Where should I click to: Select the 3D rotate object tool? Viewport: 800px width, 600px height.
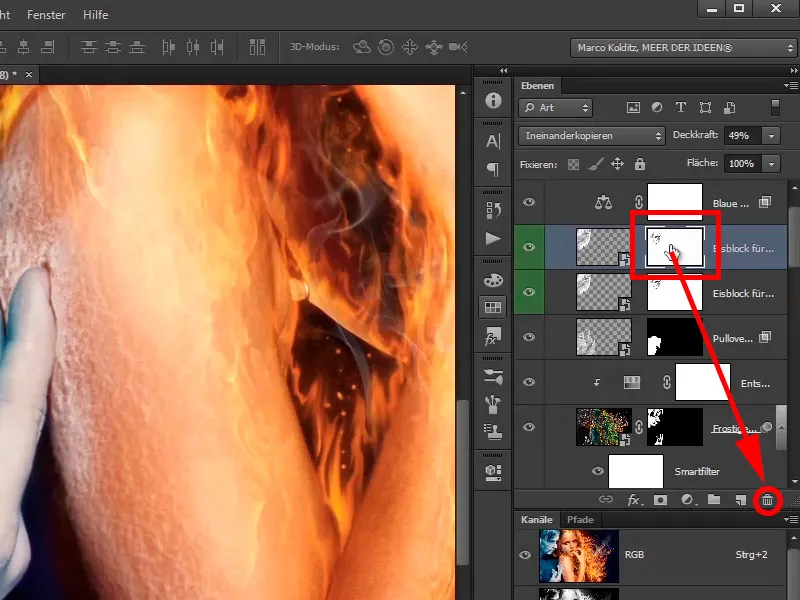coord(362,47)
